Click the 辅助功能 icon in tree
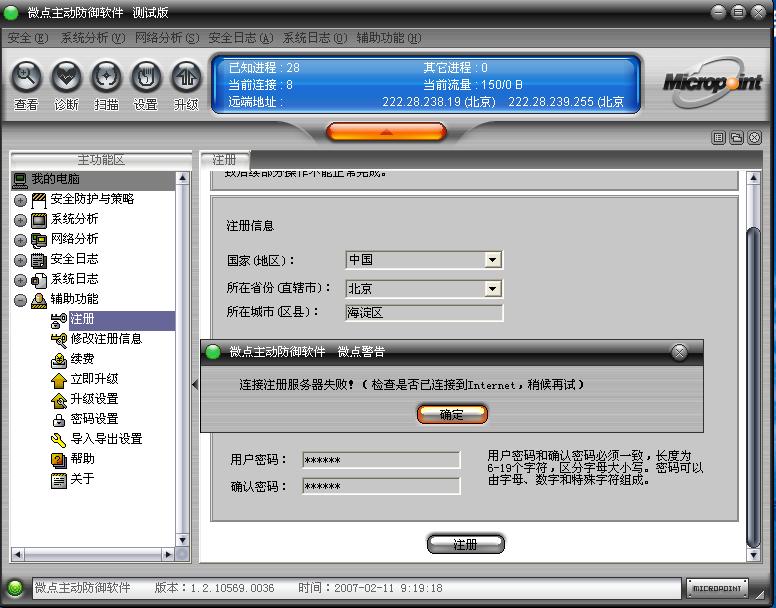The image size is (776, 608). click(x=39, y=300)
